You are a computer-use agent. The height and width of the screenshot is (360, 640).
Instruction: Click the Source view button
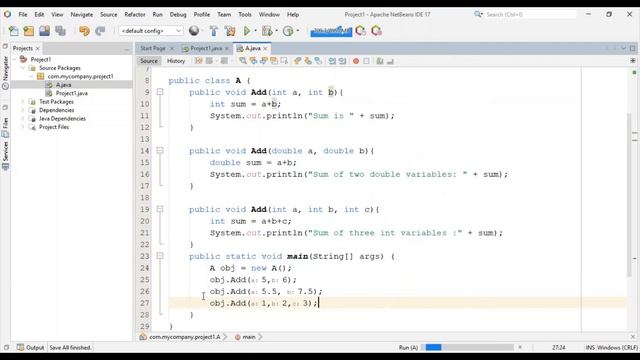tap(149, 61)
